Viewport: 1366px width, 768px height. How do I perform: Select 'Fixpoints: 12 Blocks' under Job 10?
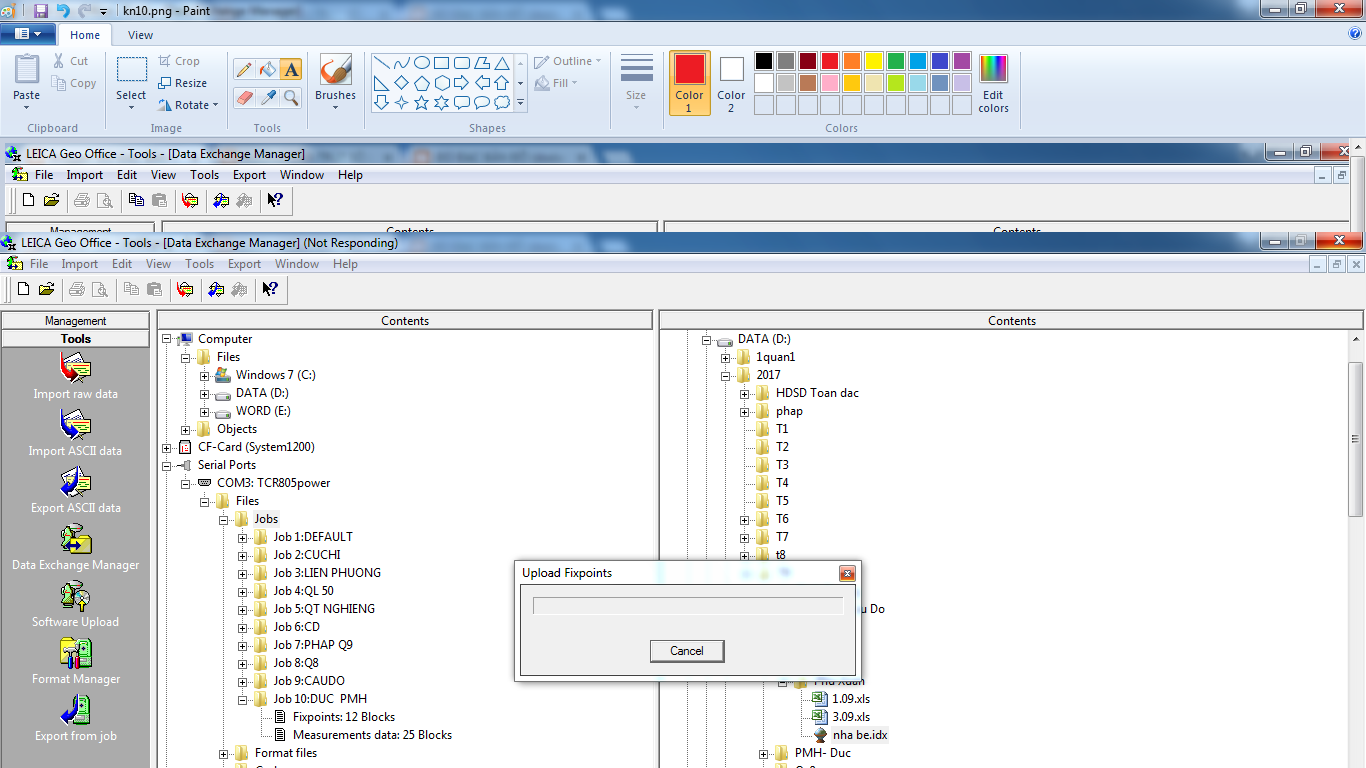[343, 717]
